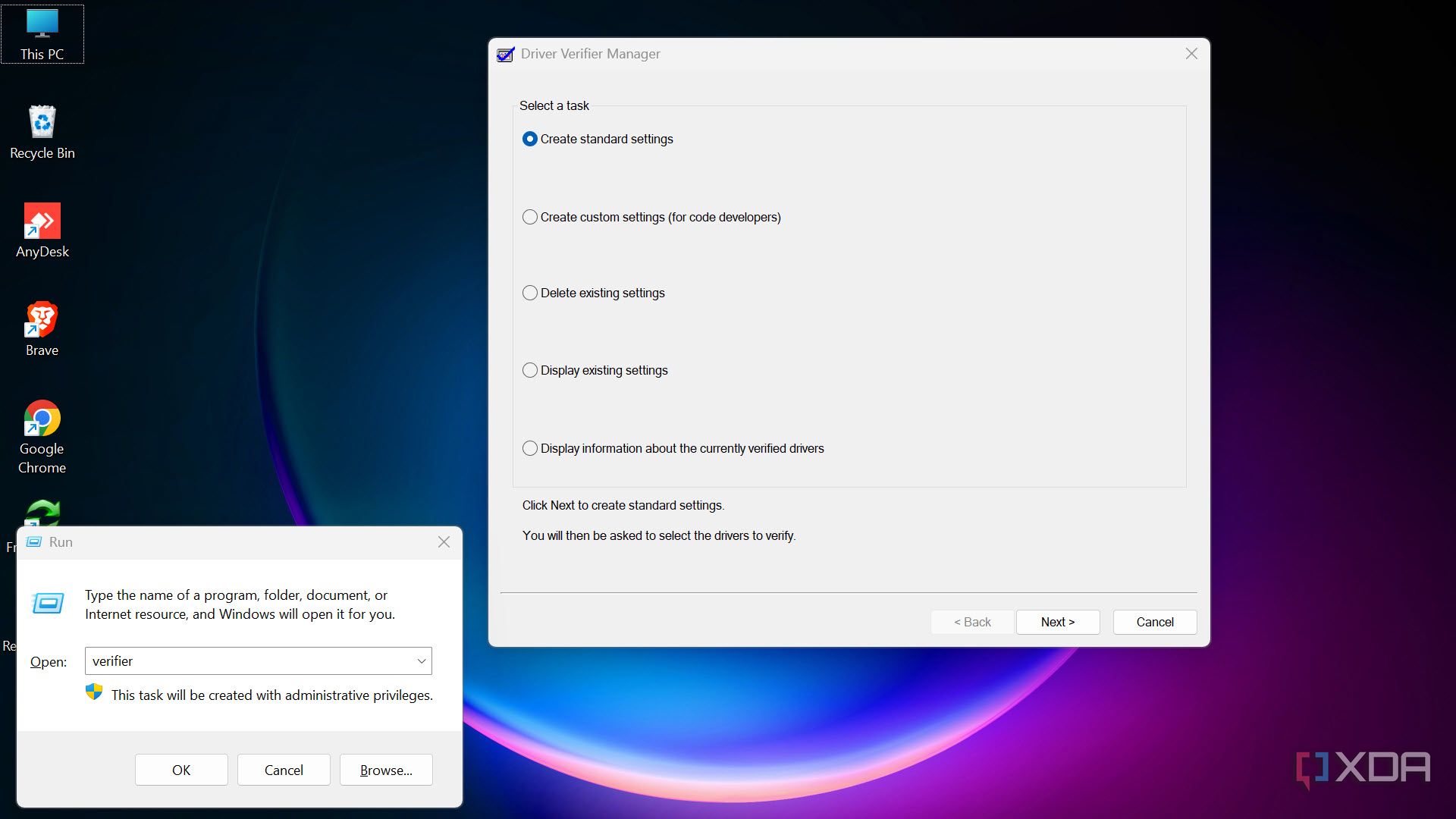Click Next in Driver Verifier Manager
Viewport: 1456px width, 819px height.
(1057, 622)
